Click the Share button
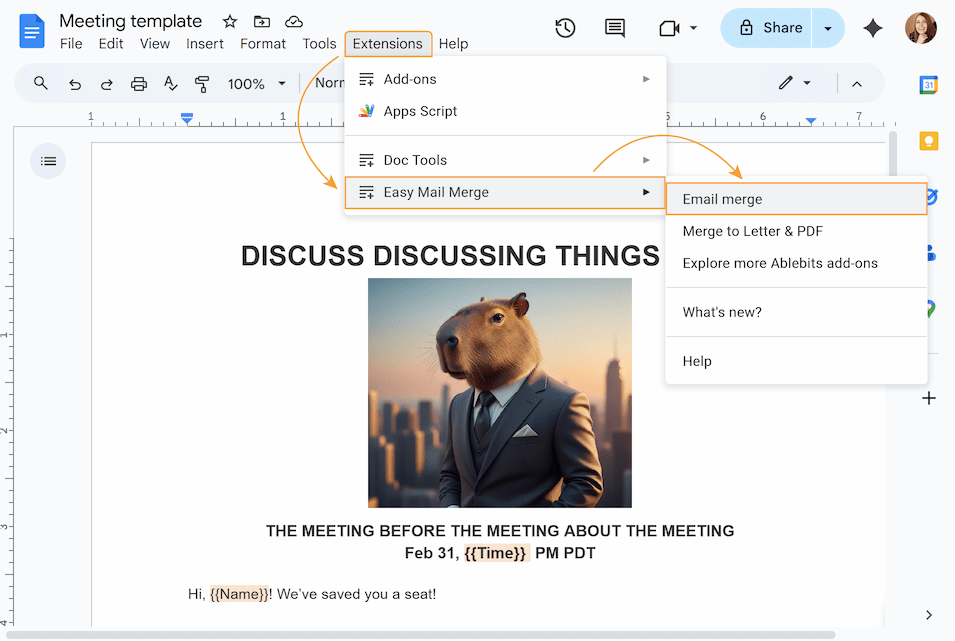Viewport: 955px width, 641px height. 766,28
